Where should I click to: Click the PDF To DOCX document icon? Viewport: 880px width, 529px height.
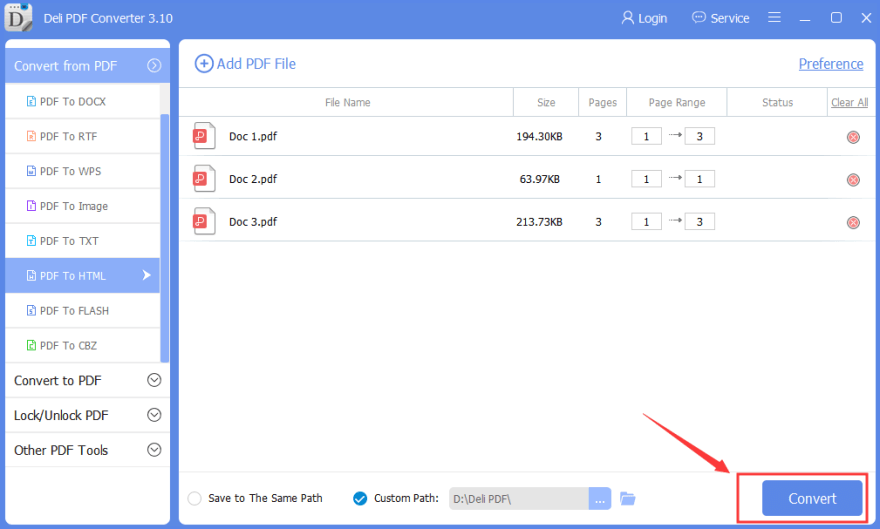(x=31, y=102)
